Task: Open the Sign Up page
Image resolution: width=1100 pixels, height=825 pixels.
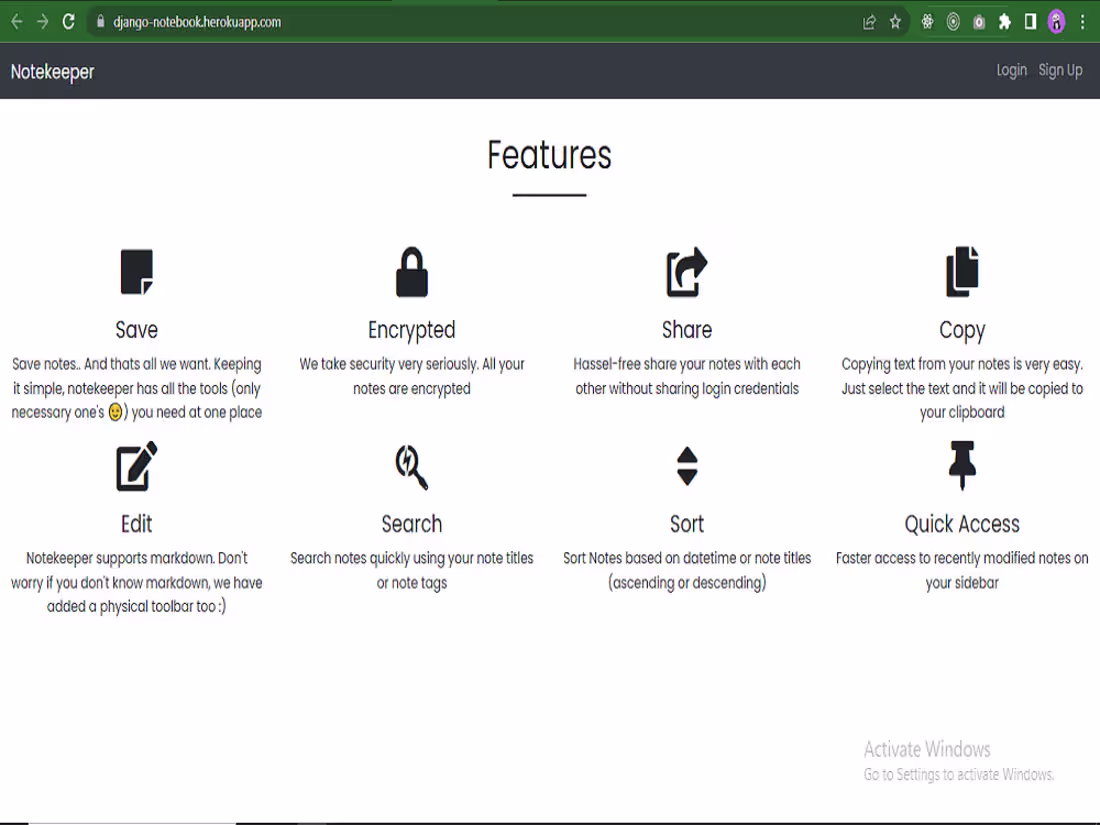Action: point(1060,70)
